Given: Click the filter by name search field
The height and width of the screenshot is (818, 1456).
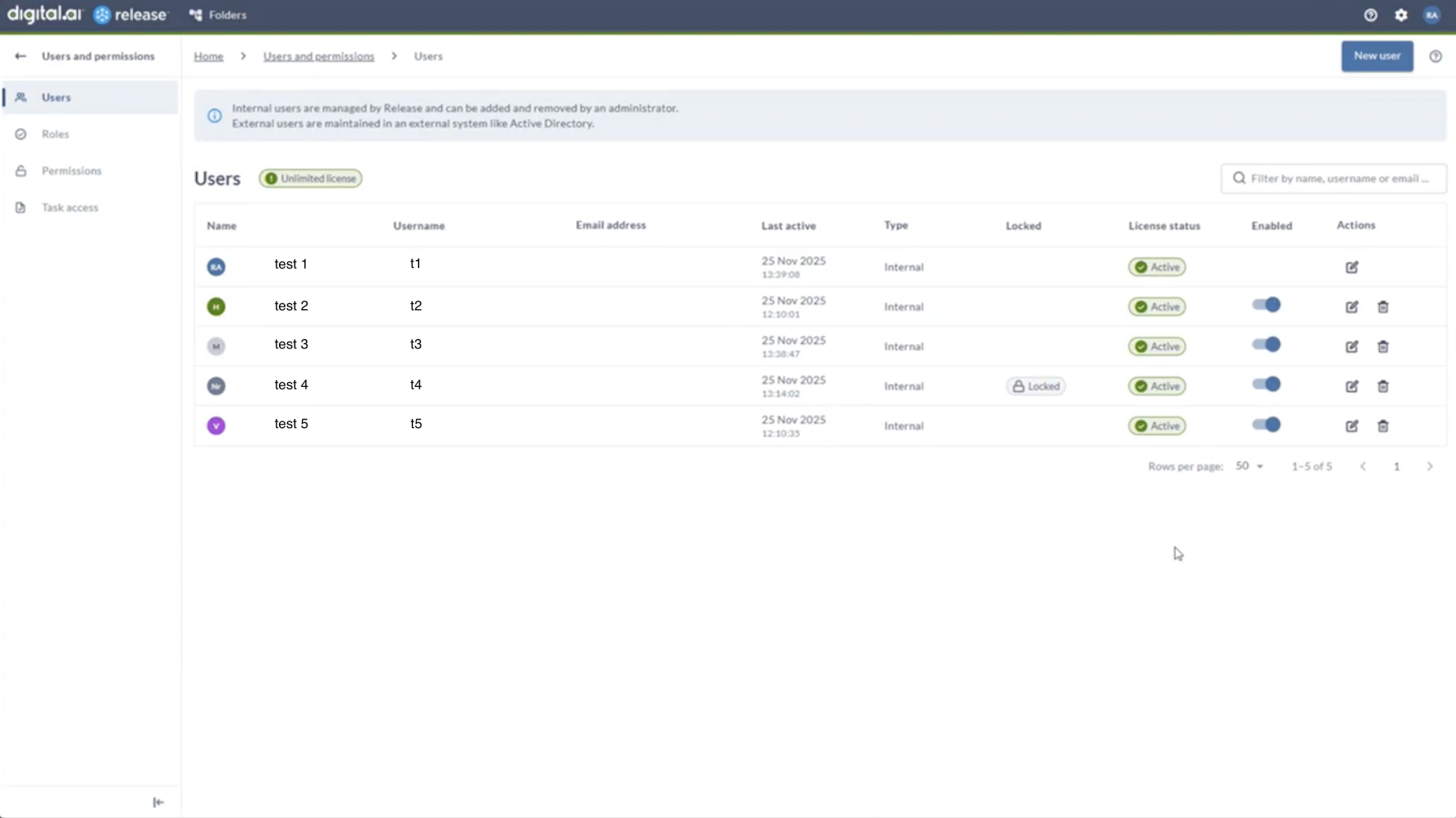Looking at the screenshot, I should [1339, 178].
